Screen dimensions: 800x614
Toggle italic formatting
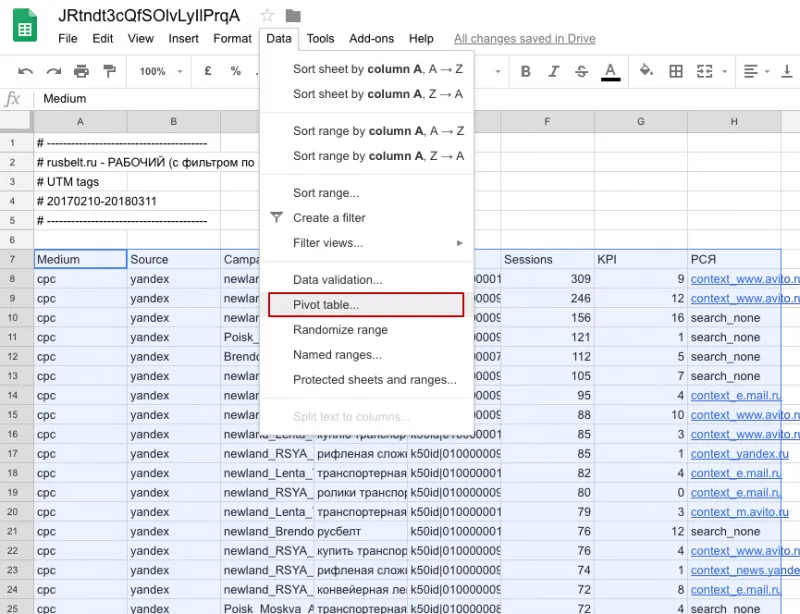coord(554,71)
